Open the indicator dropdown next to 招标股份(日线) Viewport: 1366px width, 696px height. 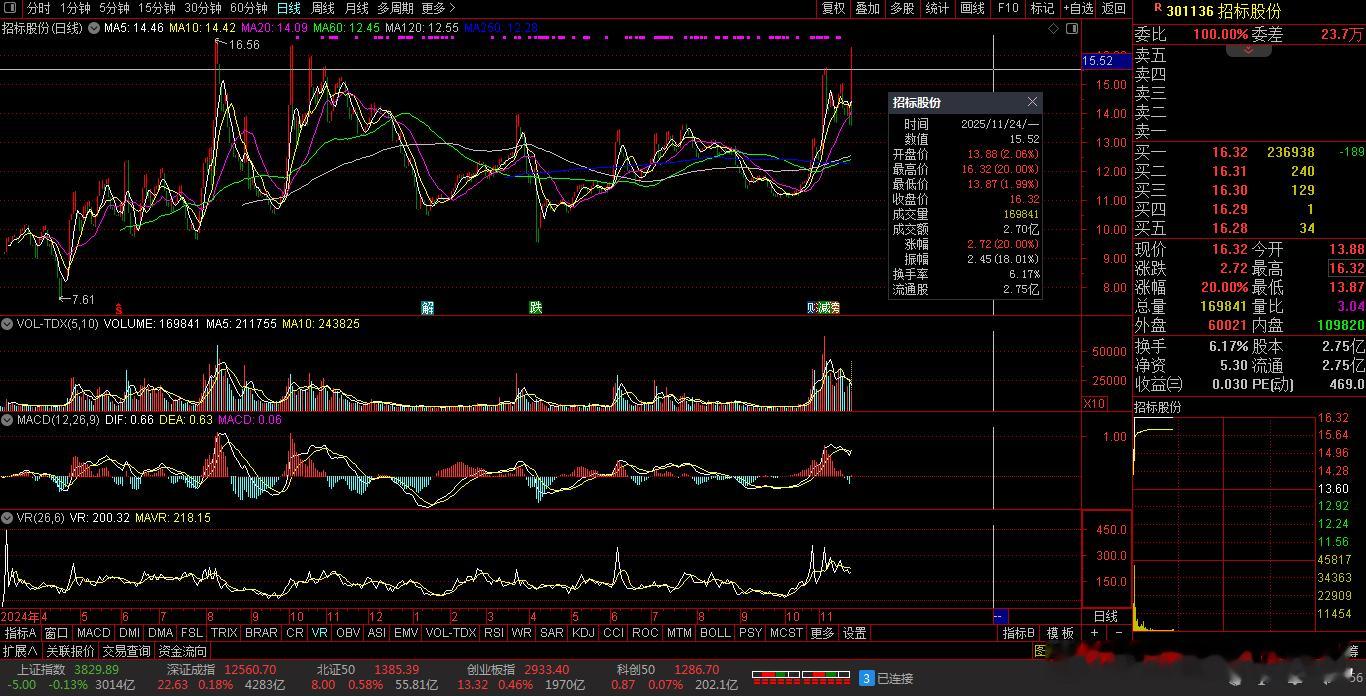pyautogui.click(x=95, y=29)
